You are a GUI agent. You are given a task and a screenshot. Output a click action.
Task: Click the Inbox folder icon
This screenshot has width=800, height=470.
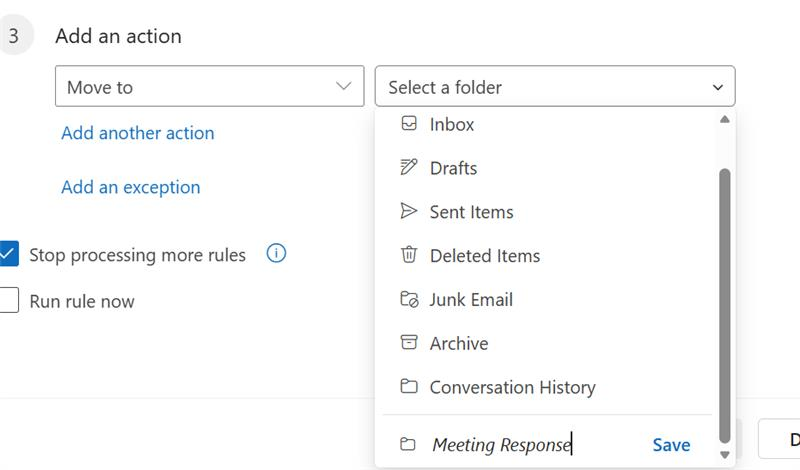pos(408,124)
